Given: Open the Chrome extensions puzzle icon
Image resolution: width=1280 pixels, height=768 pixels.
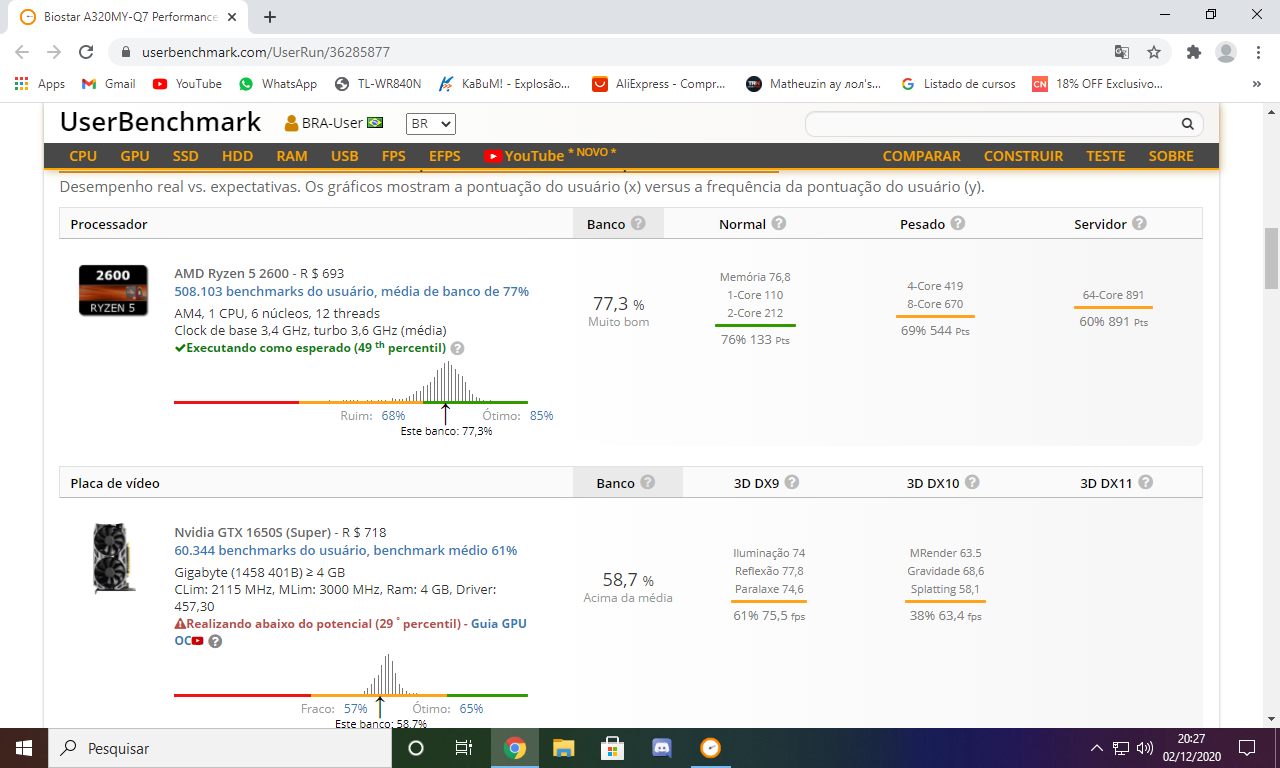Looking at the screenshot, I should pos(1193,52).
